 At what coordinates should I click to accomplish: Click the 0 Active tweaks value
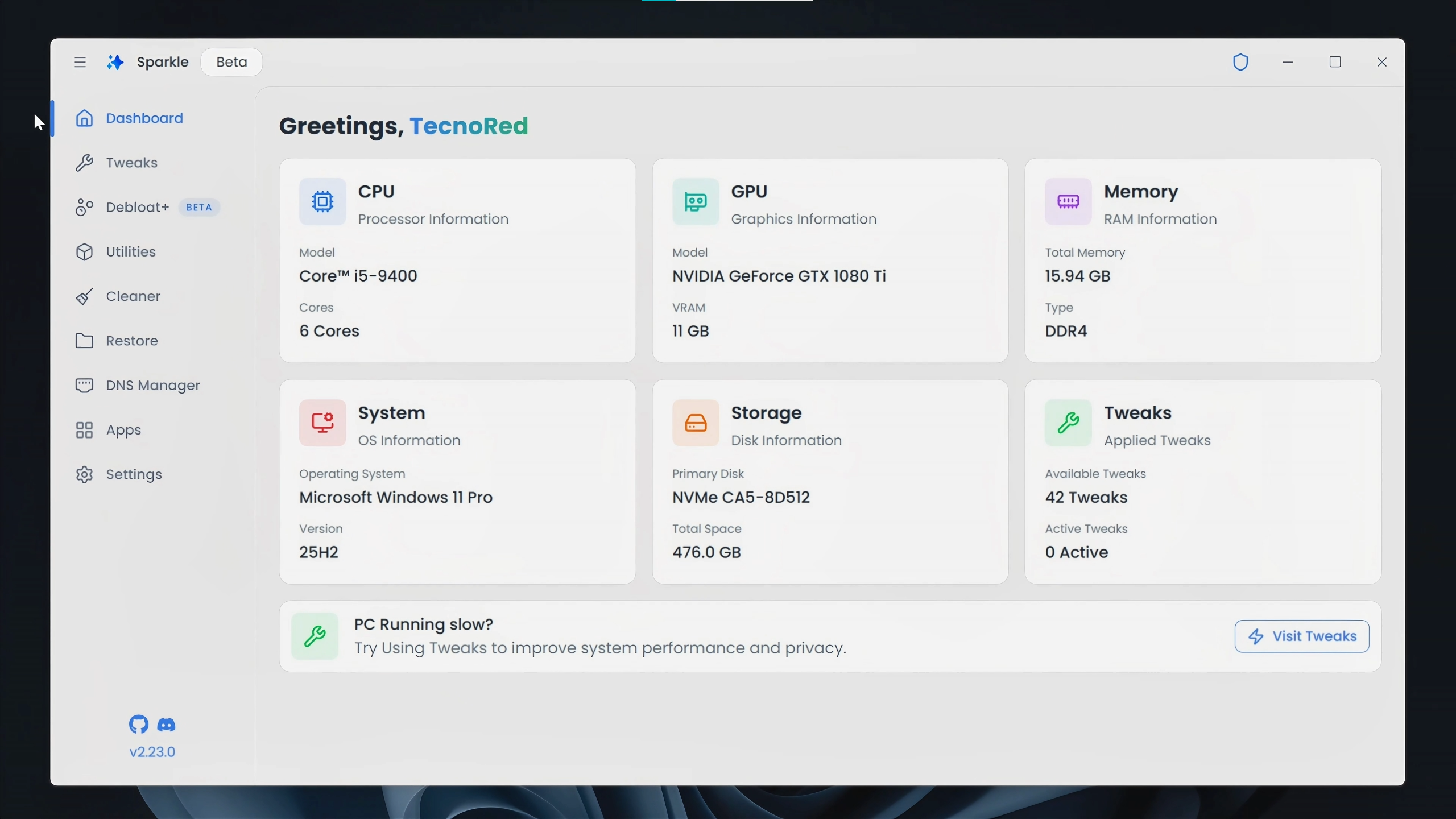pos(1077,552)
